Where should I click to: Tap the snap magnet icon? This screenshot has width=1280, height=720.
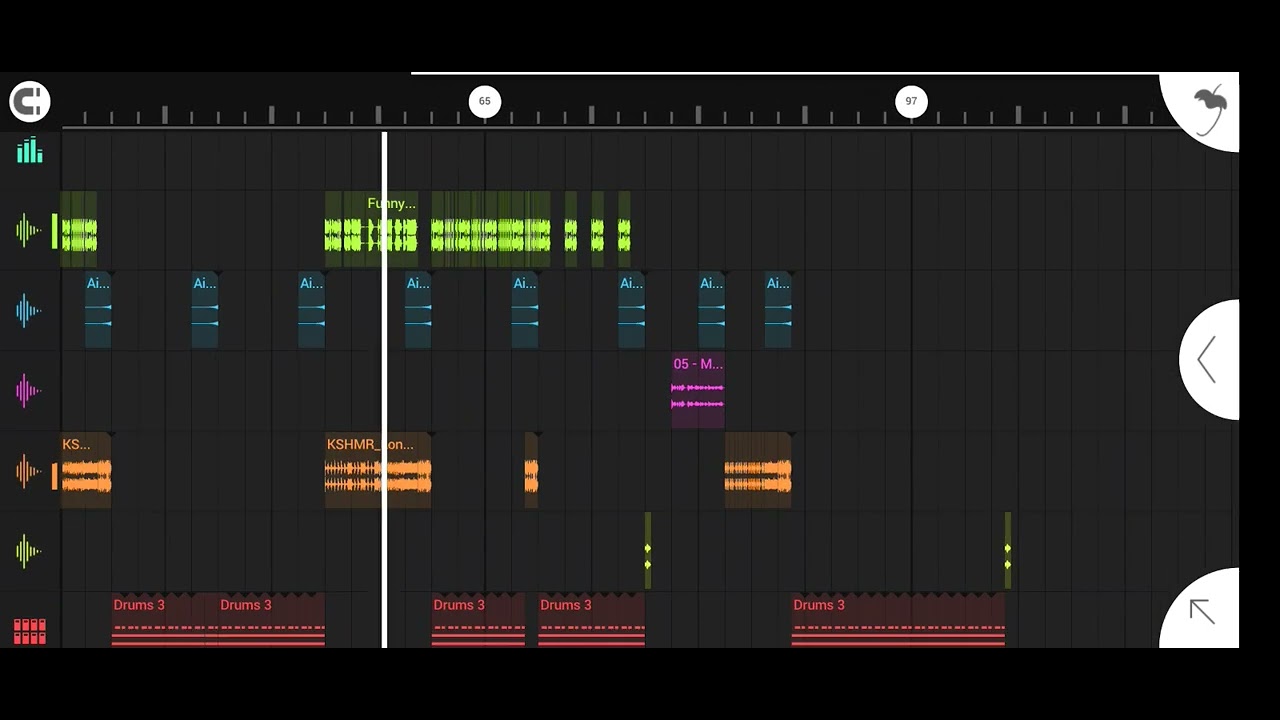click(30, 101)
